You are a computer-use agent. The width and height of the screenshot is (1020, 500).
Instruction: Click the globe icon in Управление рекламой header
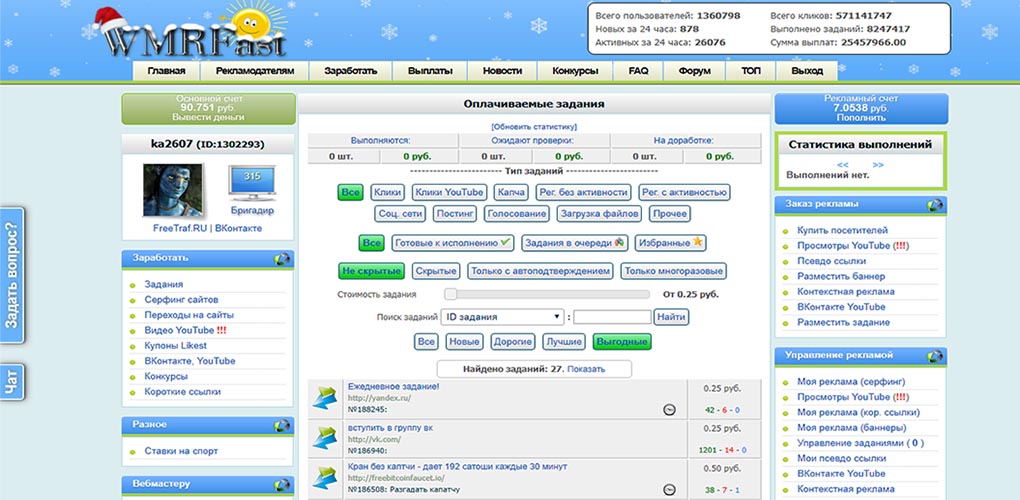tap(935, 356)
